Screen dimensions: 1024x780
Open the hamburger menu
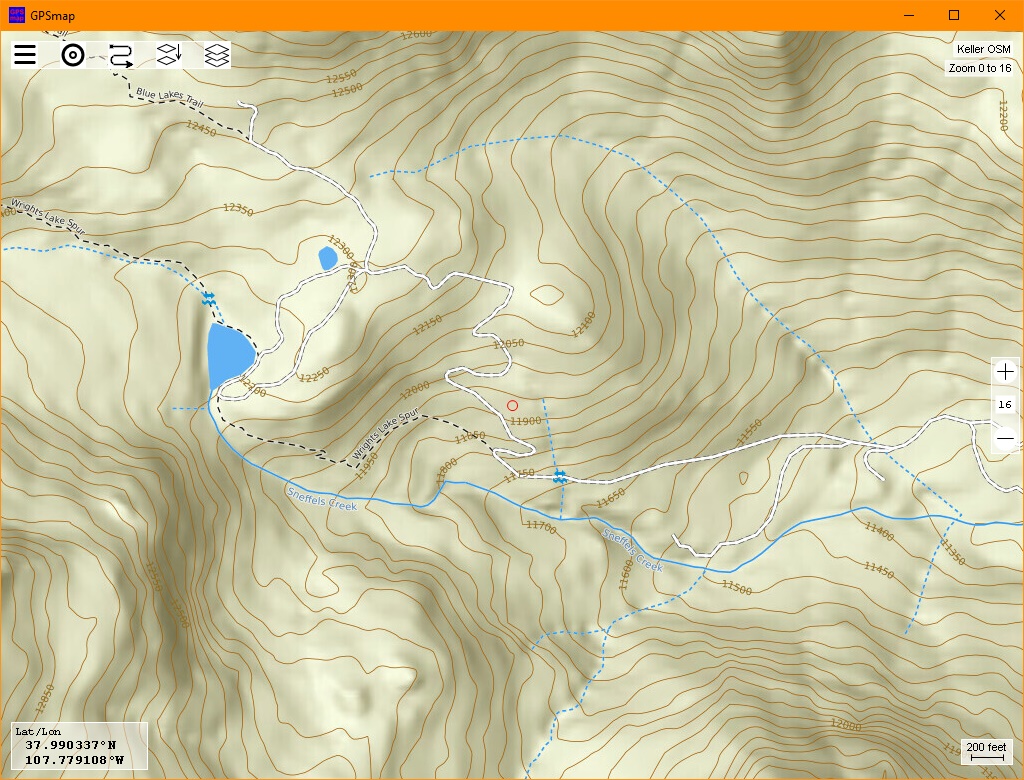tap(23, 54)
